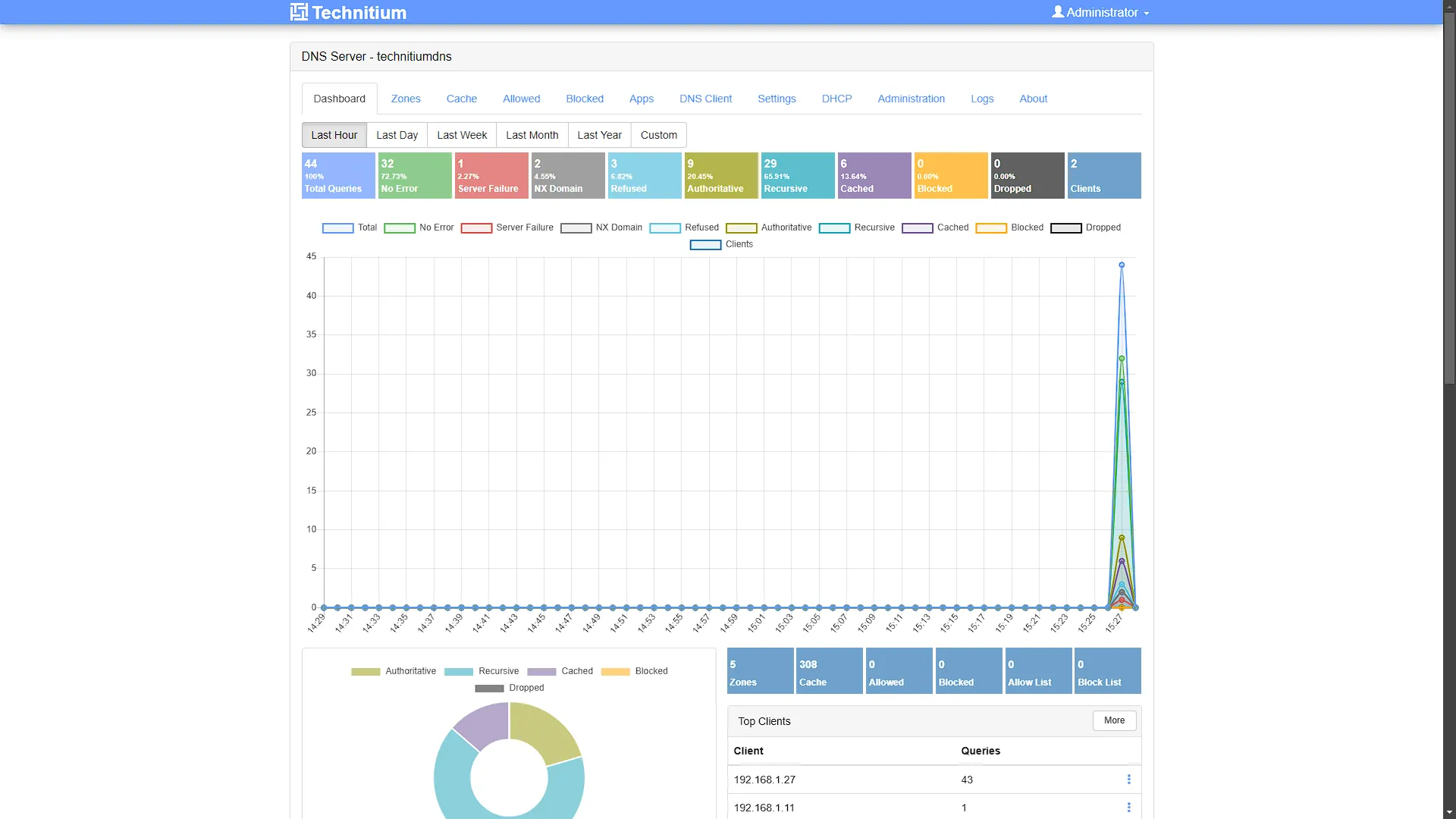Toggle Clients series in chart legend
The width and height of the screenshot is (1456, 819).
[721, 244]
